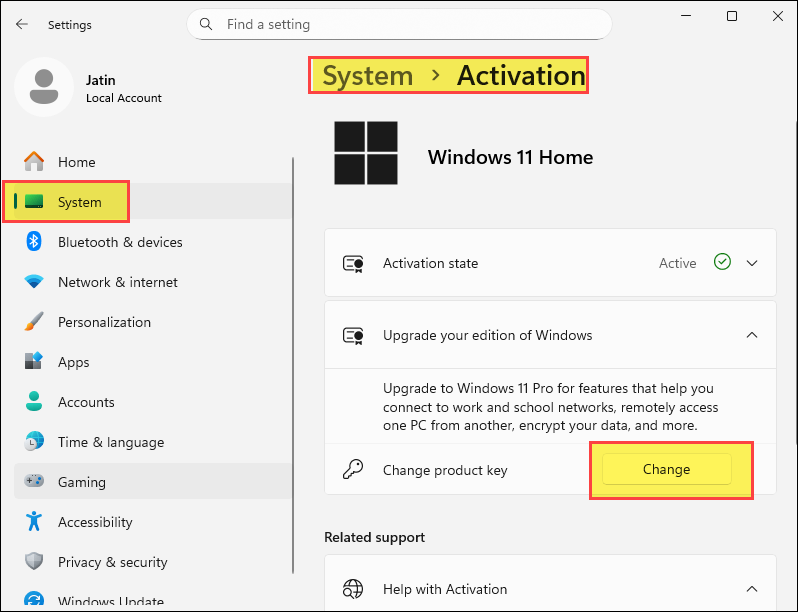Click the product key icon

353,469
